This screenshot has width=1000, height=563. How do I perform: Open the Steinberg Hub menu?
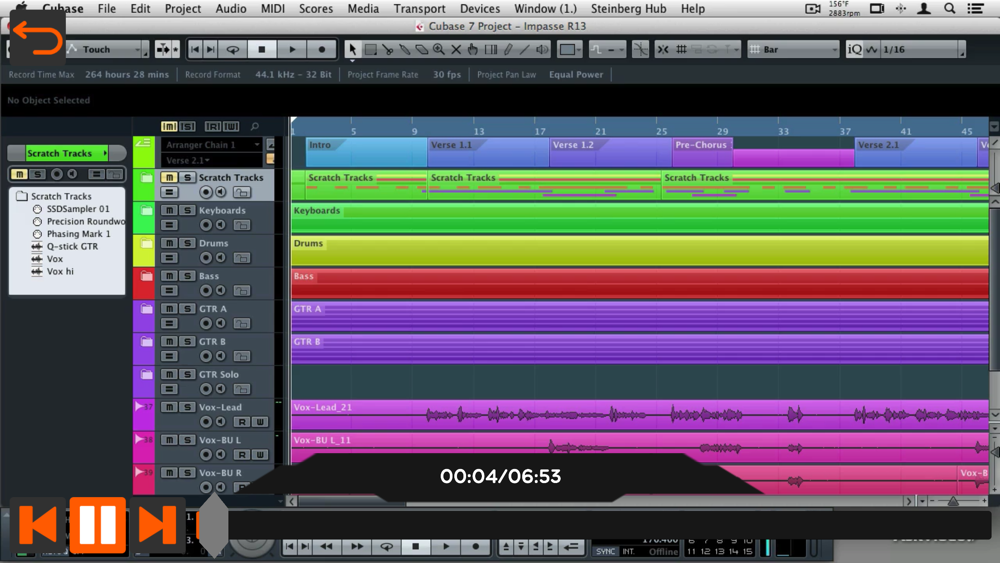(x=628, y=8)
